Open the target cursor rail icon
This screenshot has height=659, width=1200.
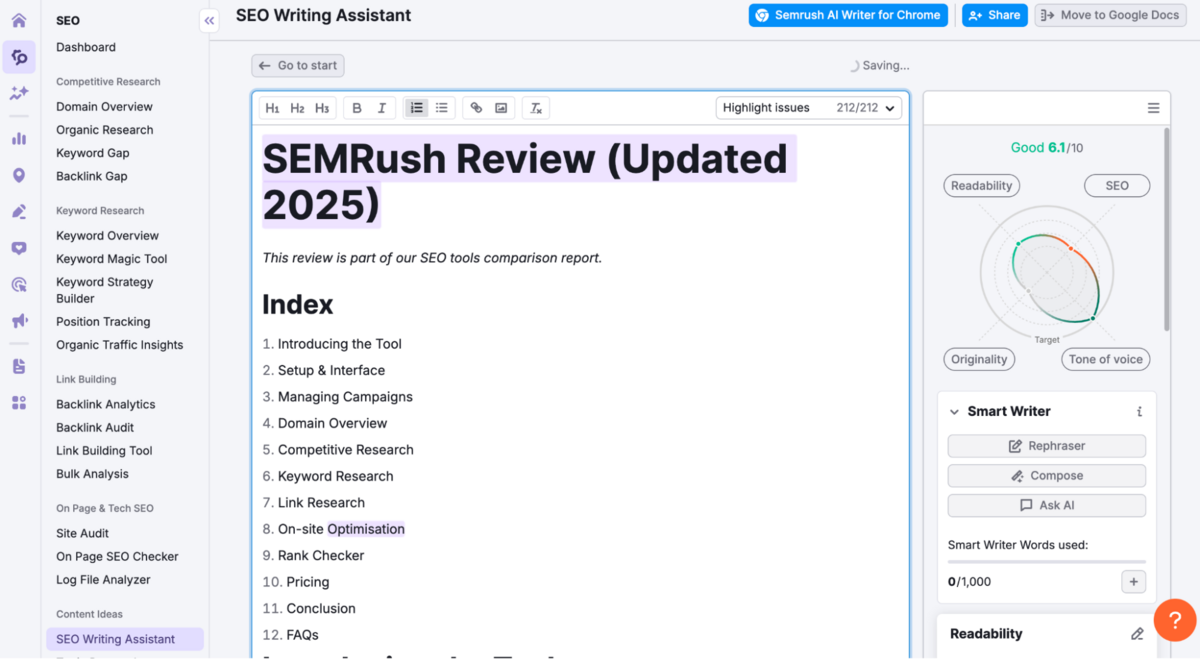[18, 285]
